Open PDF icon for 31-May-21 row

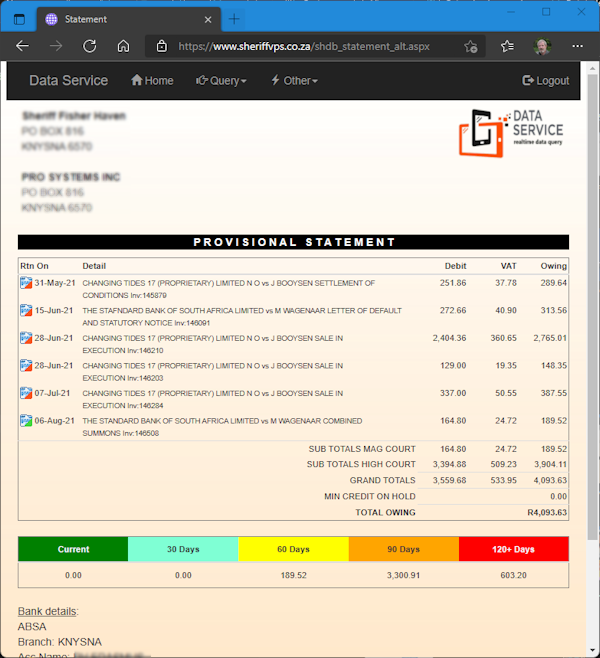tap(26, 283)
